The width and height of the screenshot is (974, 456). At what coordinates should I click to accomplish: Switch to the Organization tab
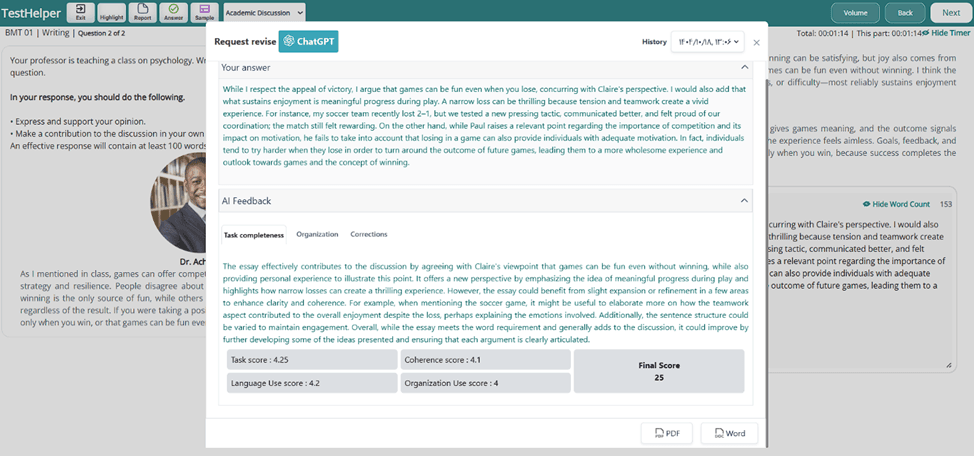tap(317, 234)
